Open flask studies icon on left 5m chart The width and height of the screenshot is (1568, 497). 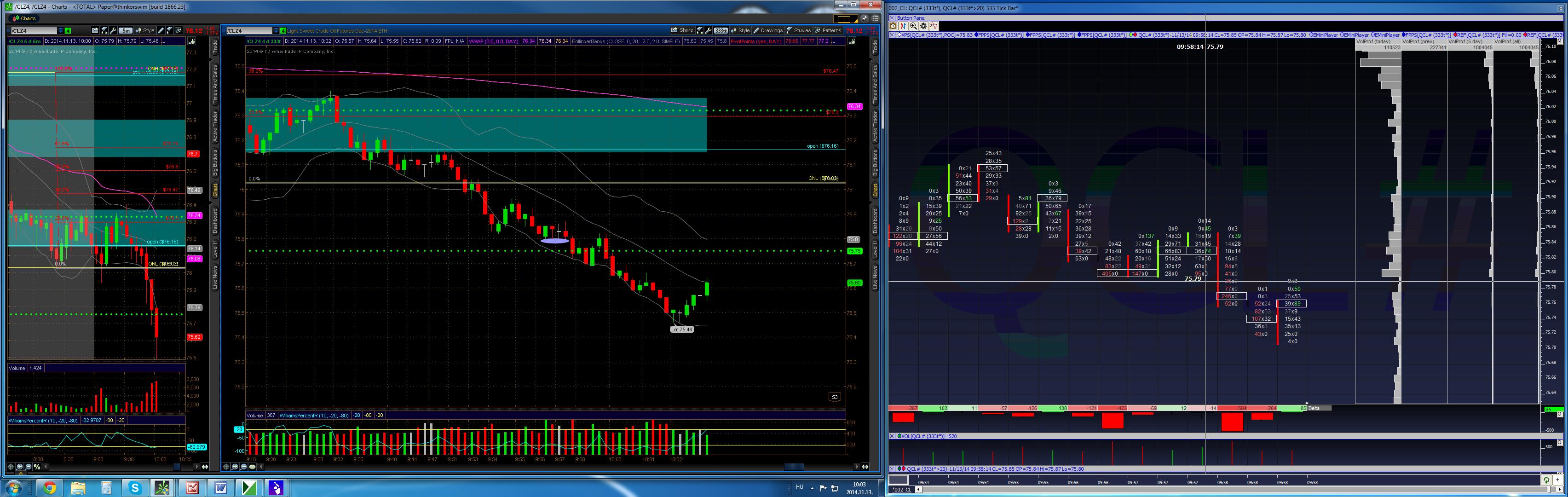coord(170,30)
